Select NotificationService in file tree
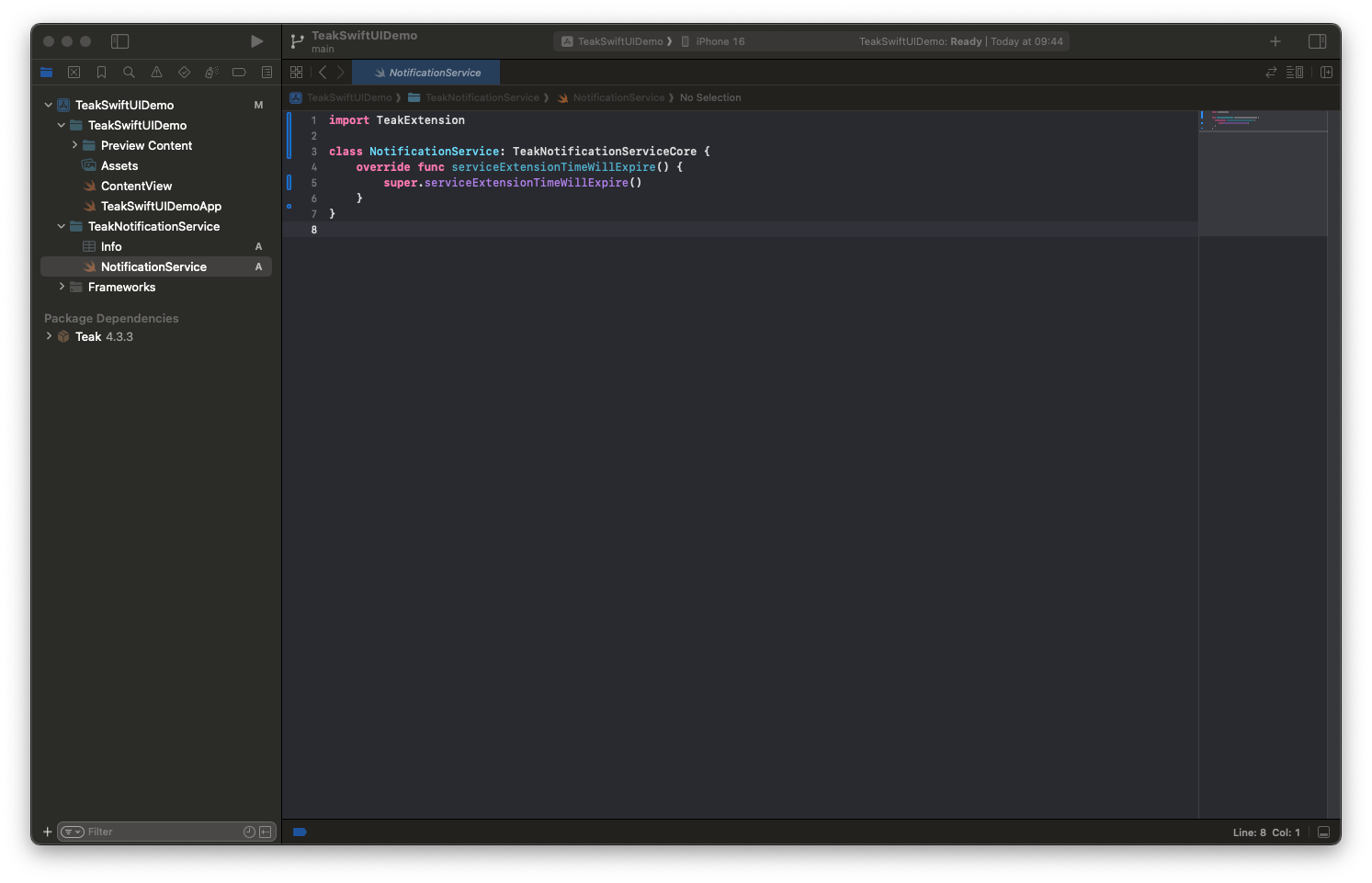 (156, 266)
